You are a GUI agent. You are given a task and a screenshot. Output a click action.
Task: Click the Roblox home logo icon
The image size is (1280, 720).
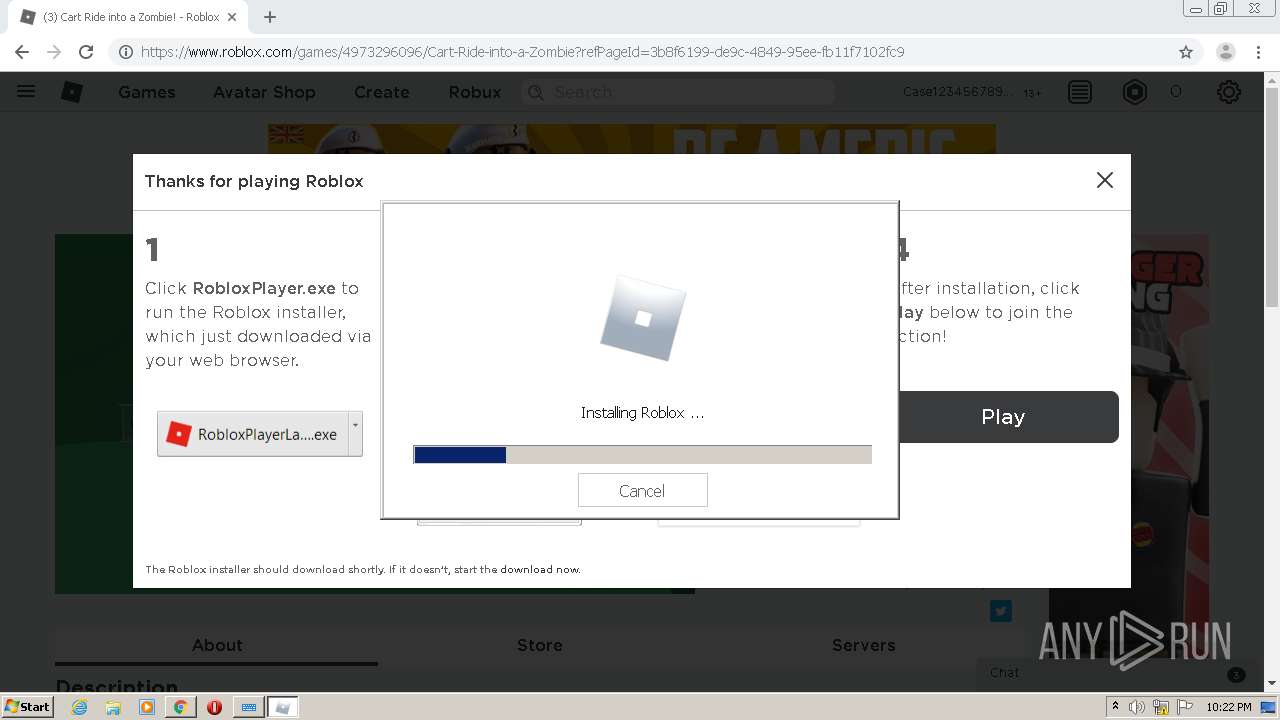(x=72, y=92)
